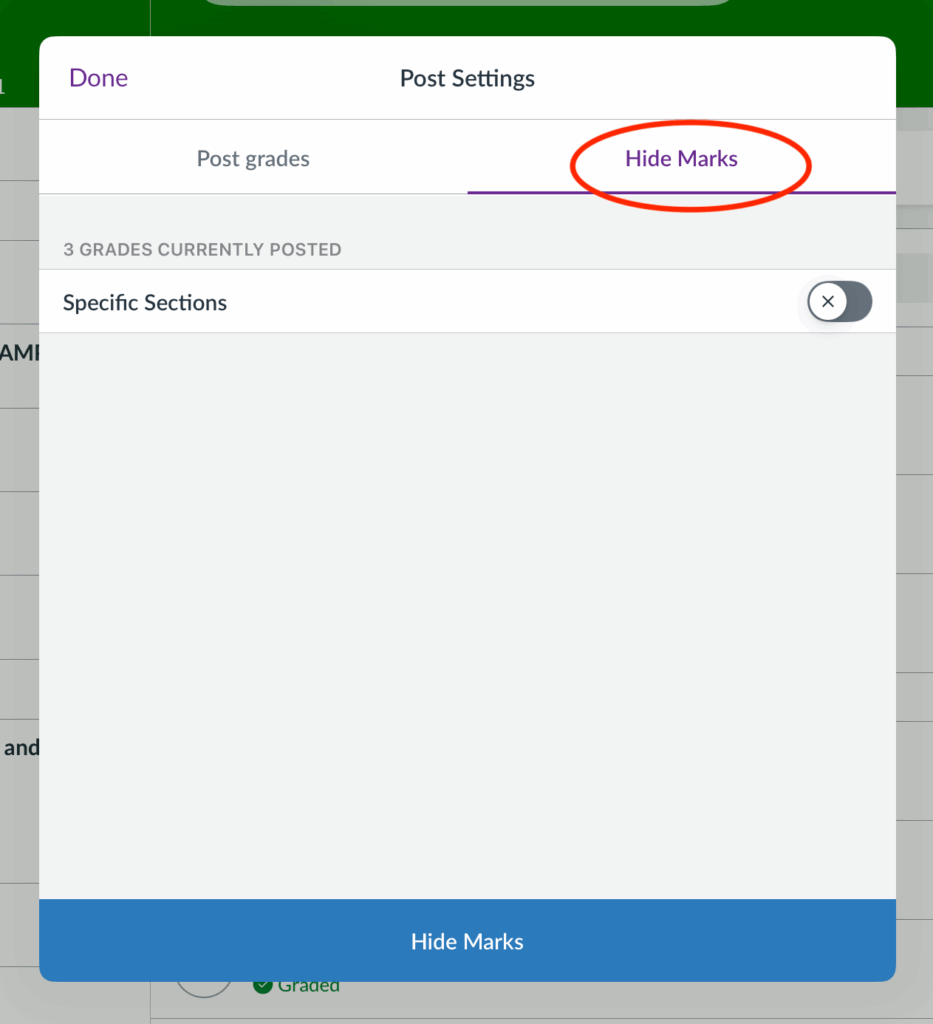Viewport: 933px width, 1024px height.
Task: Tap Done to close Post Settings
Action: pos(98,78)
